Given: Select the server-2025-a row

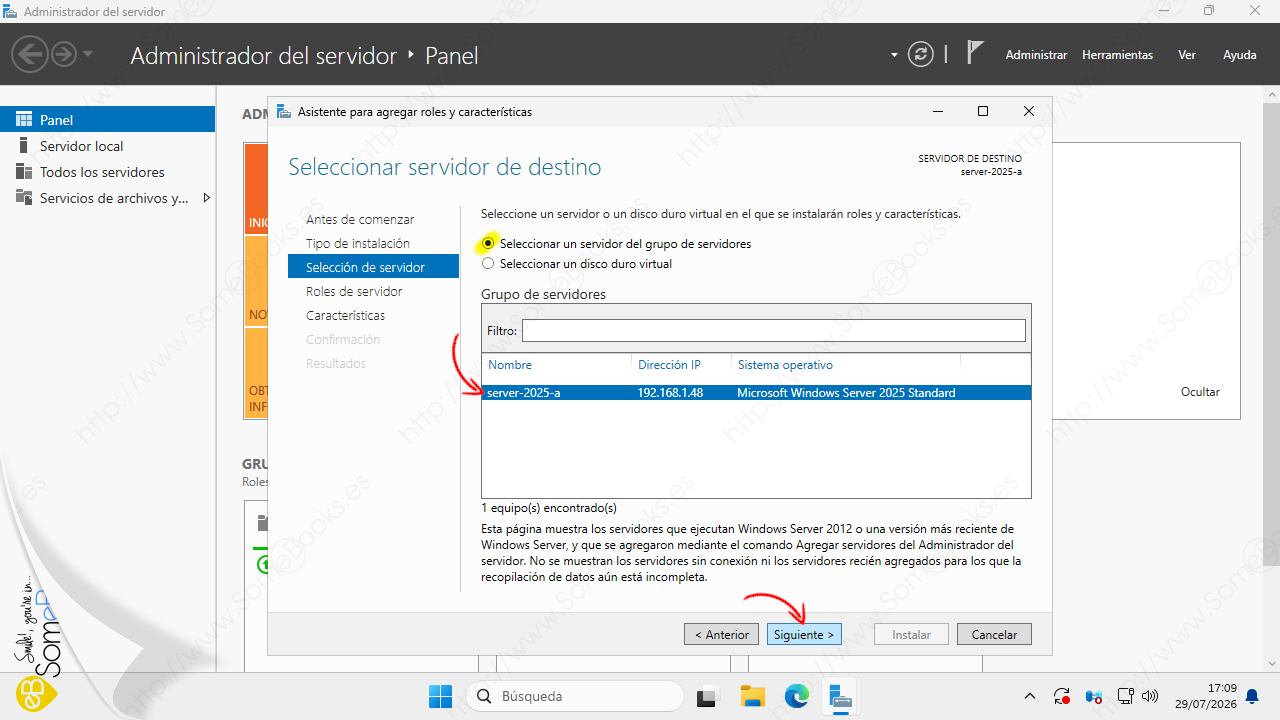Looking at the screenshot, I should tap(756, 393).
